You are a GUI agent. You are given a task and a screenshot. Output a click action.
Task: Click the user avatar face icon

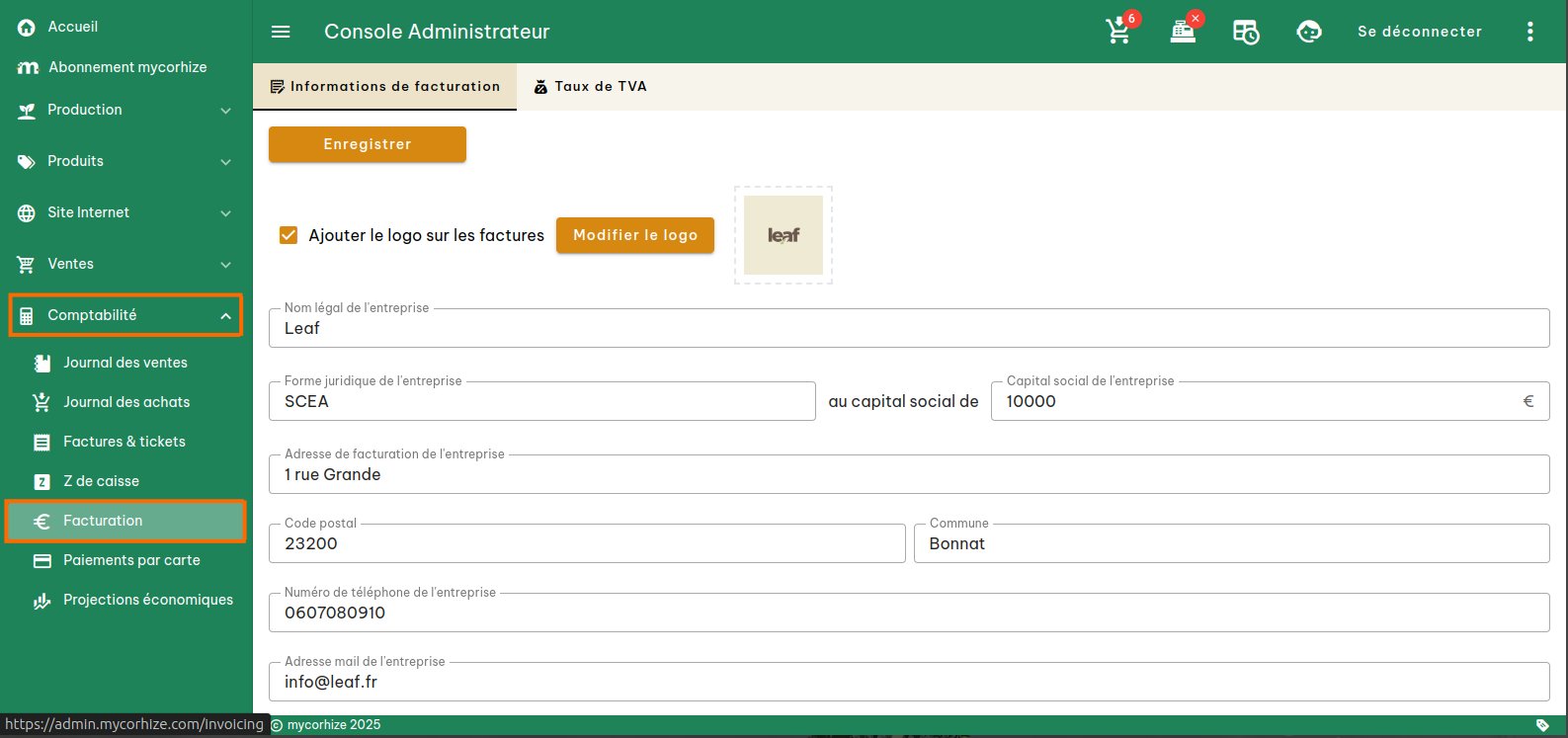tap(1309, 32)
